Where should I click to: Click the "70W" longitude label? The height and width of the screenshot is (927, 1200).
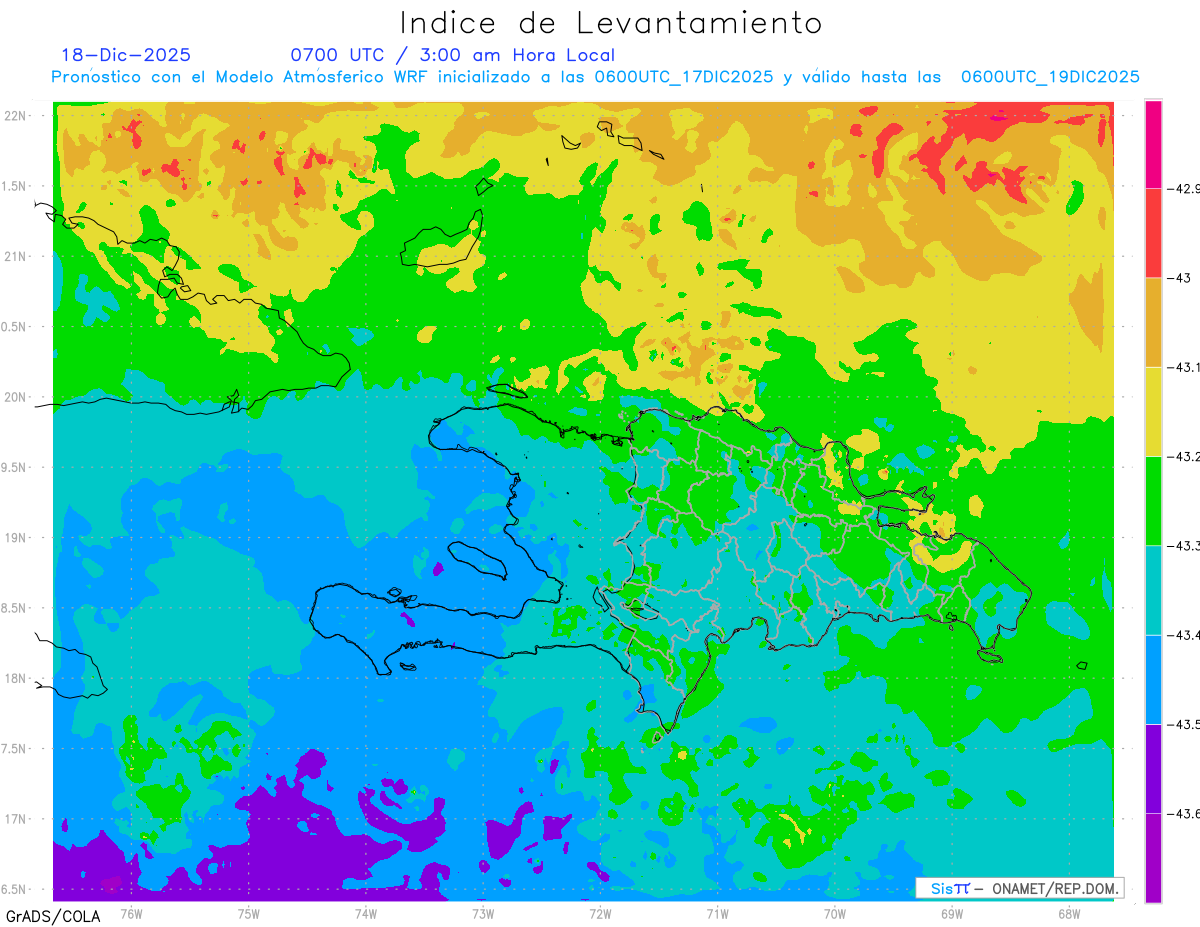835,913
